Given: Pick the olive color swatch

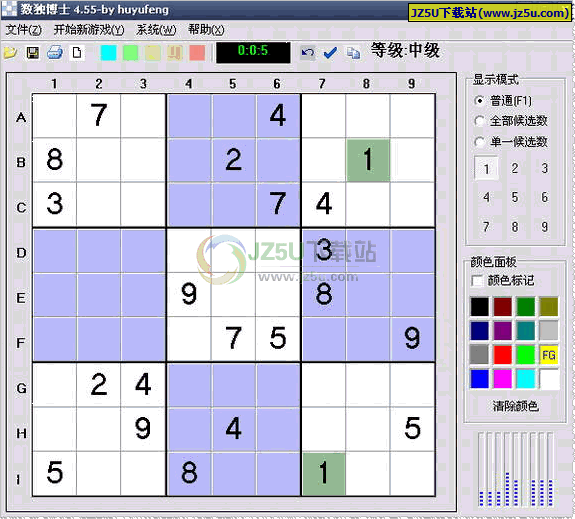Looking at the screenshot, I should point(549,307).
